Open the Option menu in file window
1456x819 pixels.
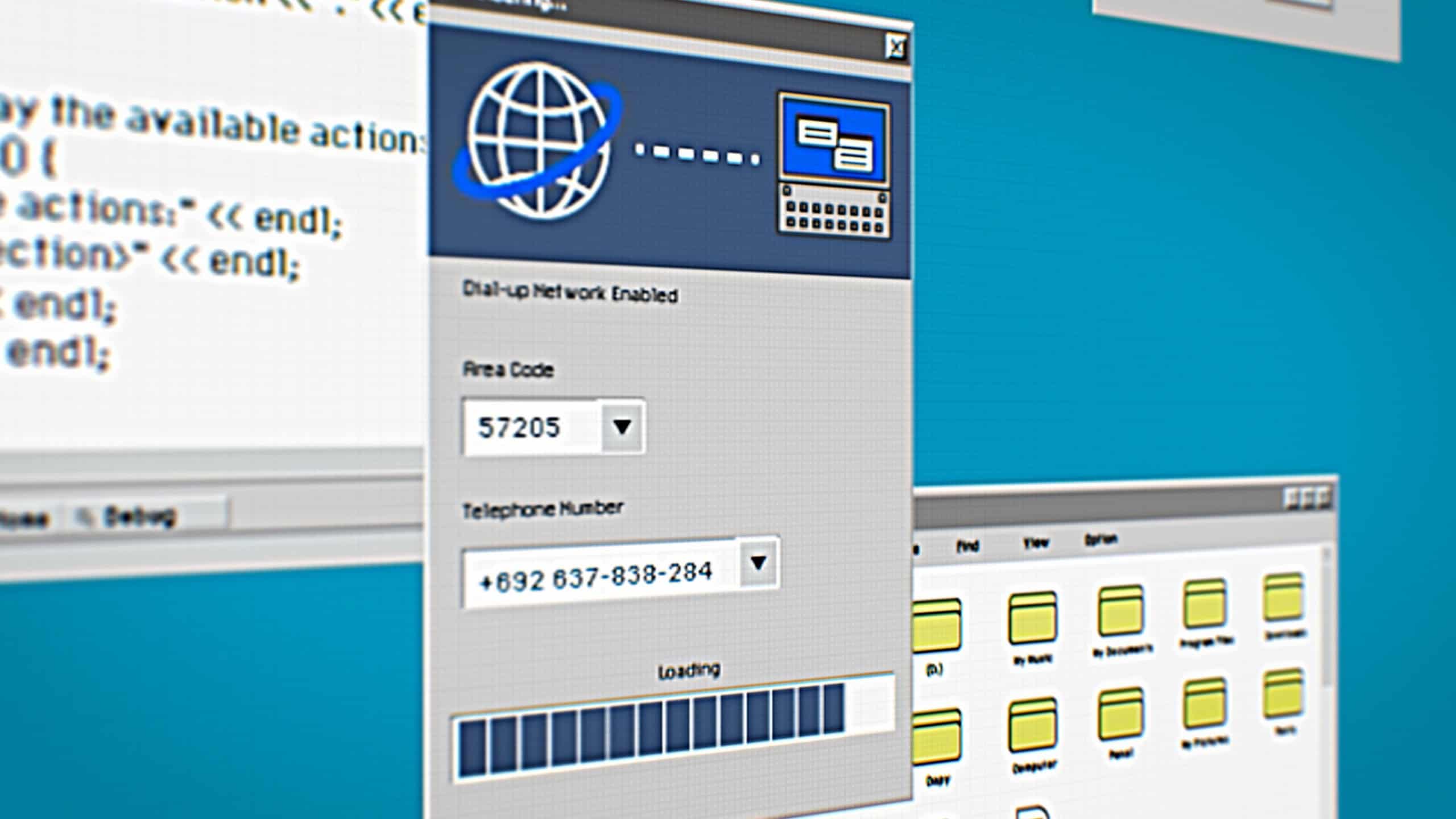coord(1101,540)
